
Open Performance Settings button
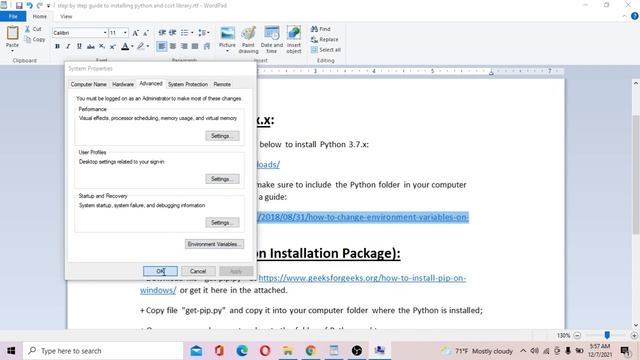[x=222, y=136]
